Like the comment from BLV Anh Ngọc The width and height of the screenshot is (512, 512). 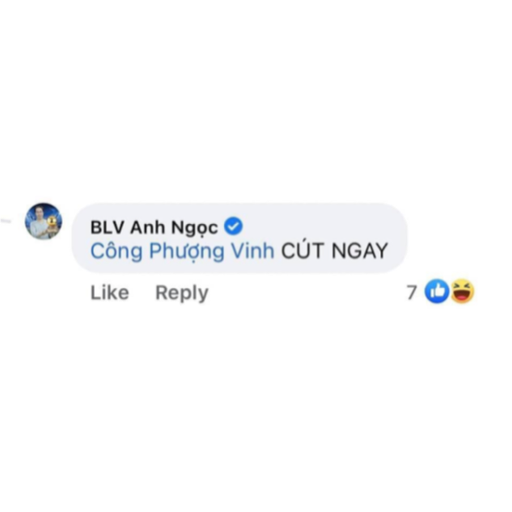pyautogui.click(x=110, y=293)
